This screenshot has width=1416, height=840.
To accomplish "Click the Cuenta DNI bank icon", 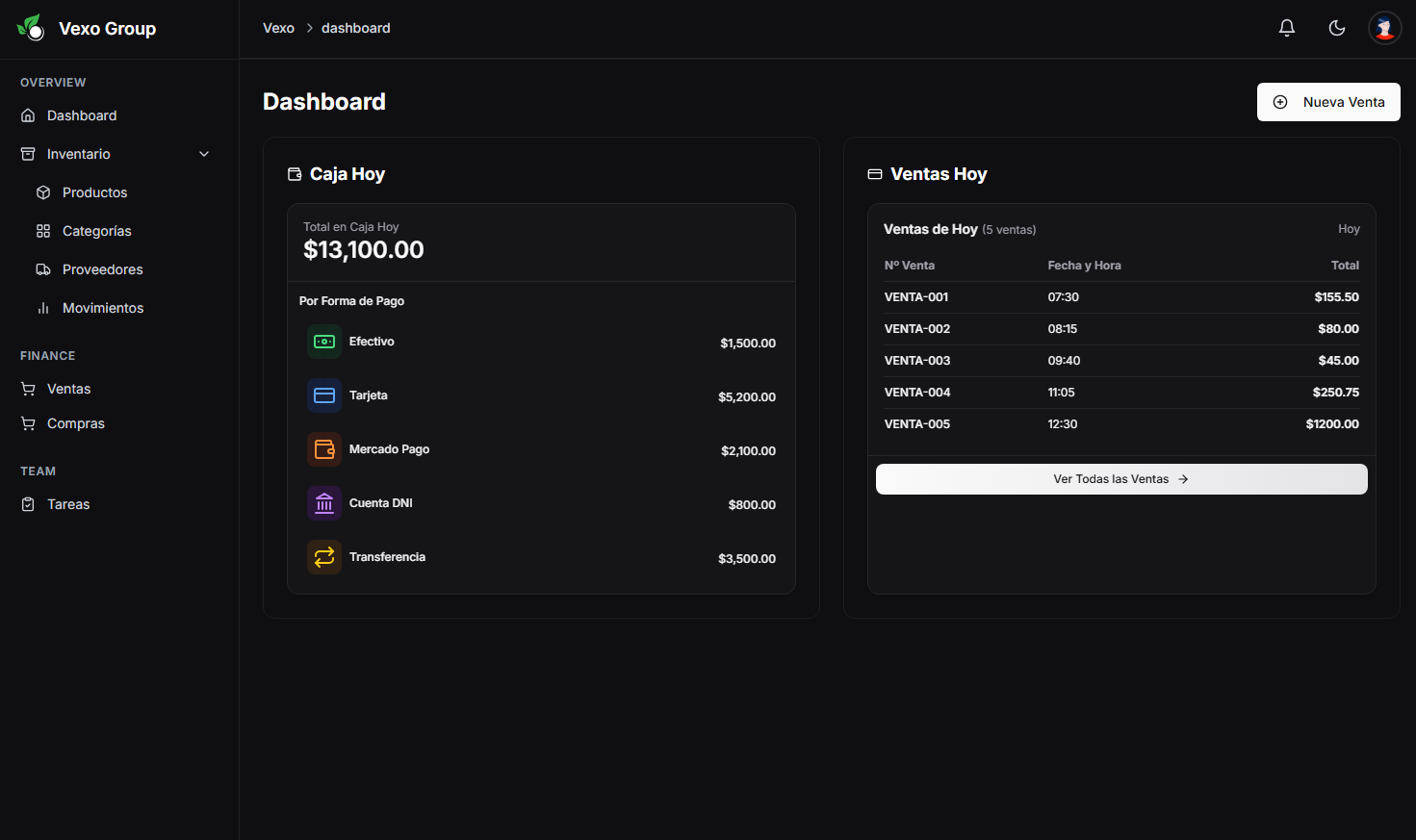I will (324, 503).
